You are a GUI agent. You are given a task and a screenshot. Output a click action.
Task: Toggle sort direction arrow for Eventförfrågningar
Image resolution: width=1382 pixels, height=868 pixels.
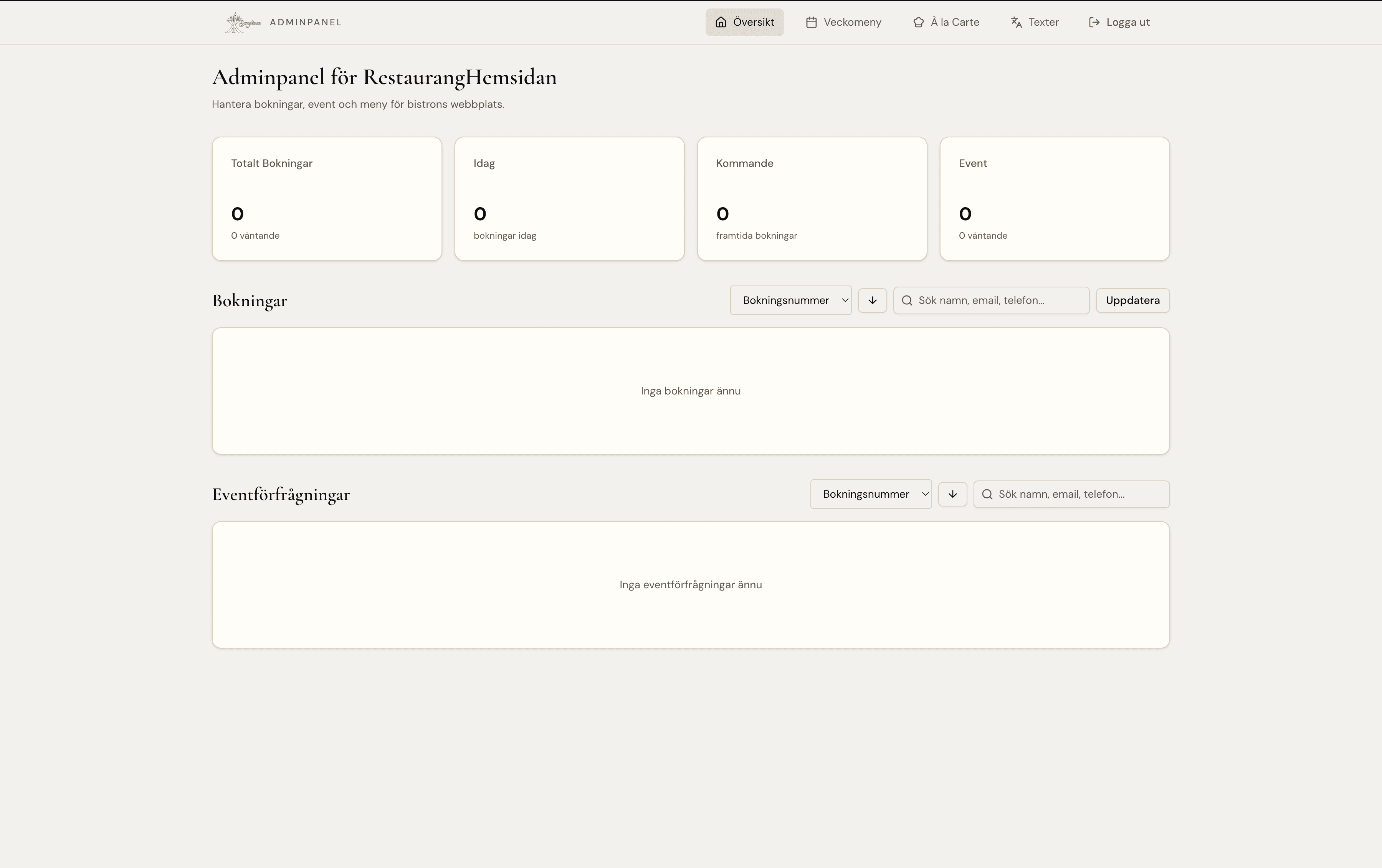tap(952, 495)
